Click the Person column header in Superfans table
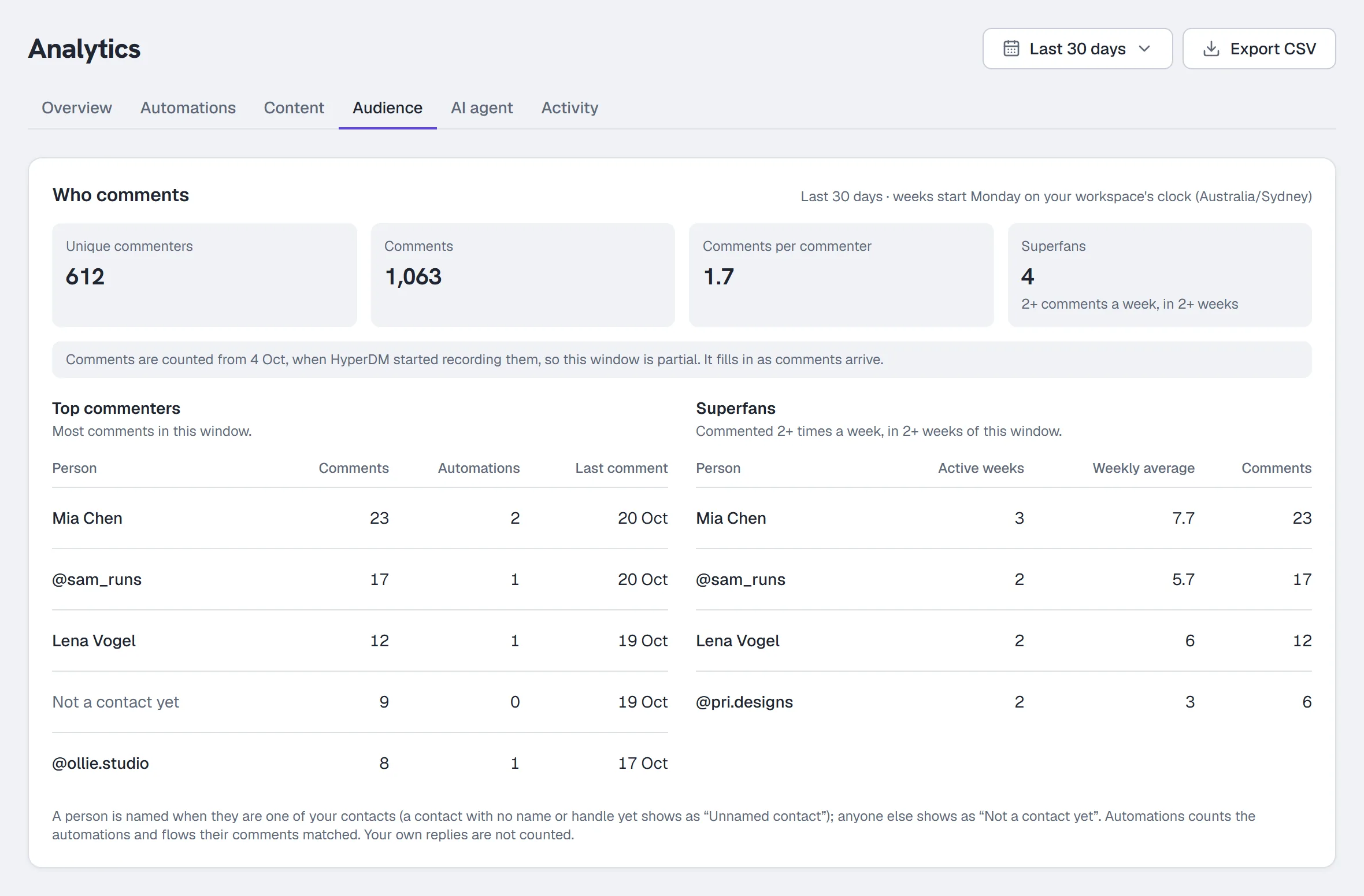 718,468
